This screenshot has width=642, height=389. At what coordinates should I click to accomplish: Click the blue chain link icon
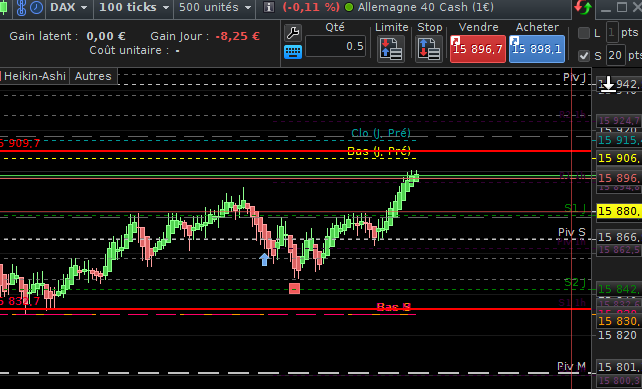pyautogui.click(x=22, y=7)
